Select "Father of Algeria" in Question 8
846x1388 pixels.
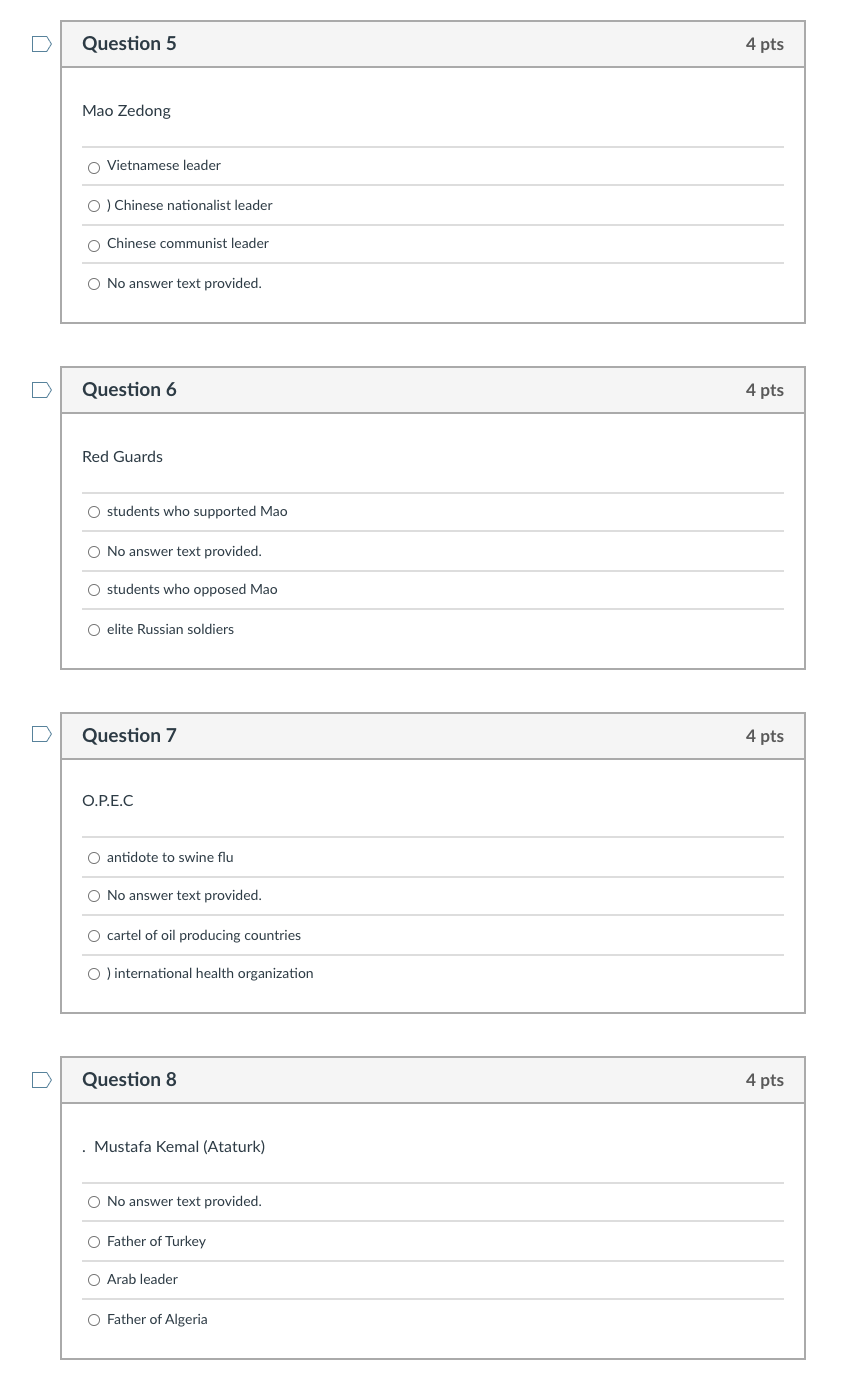(94, 1319)
